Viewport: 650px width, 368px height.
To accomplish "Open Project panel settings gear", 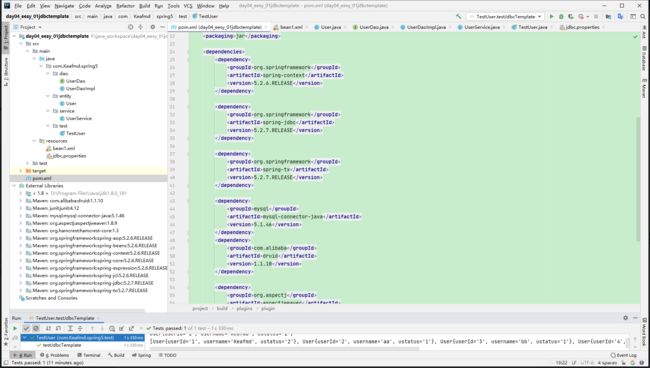I will click(152, 27).
